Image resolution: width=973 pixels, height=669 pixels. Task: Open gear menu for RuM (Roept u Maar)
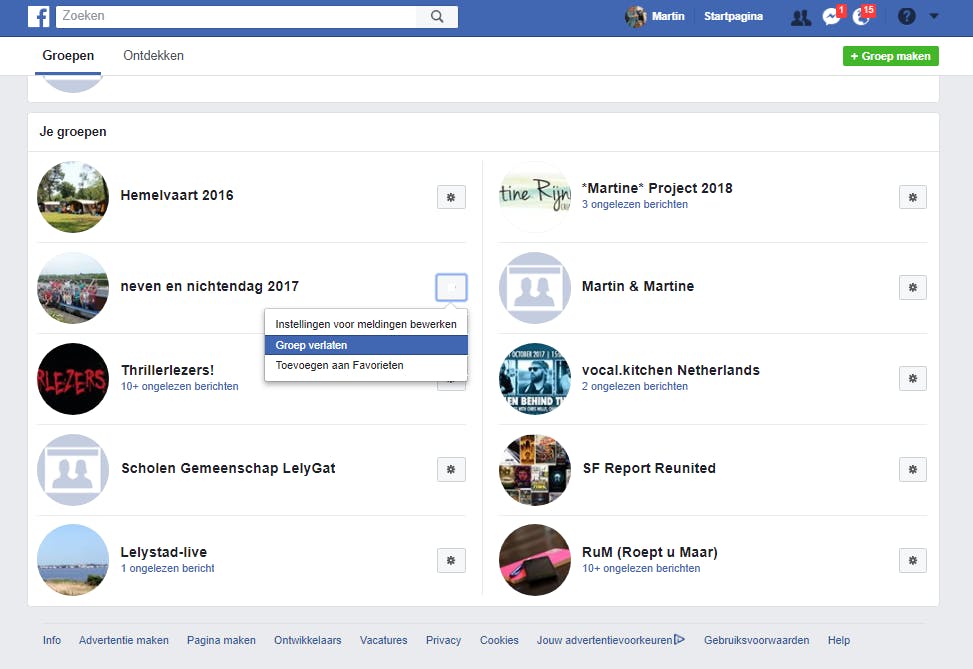[913, 560]
